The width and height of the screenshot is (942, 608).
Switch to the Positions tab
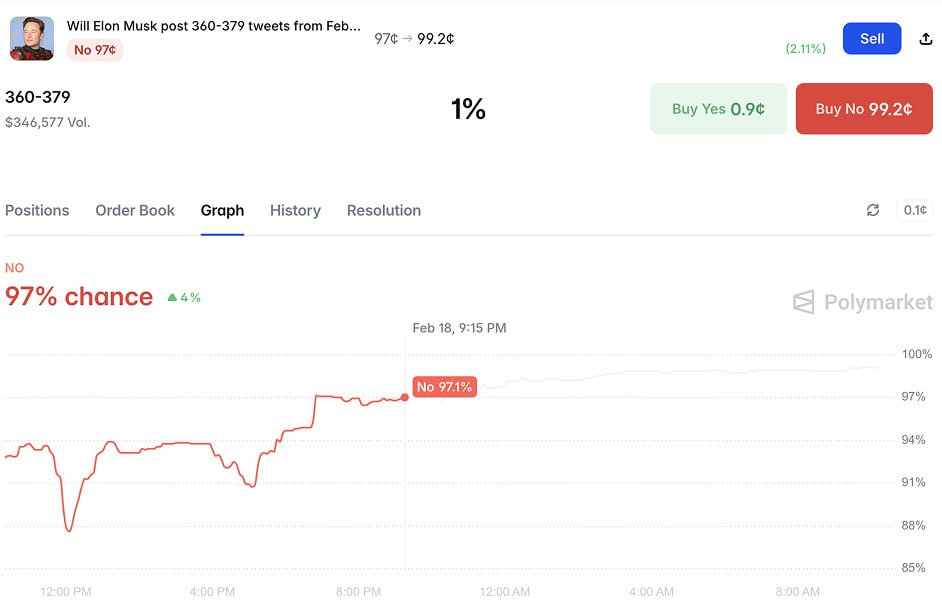pyautogui.click(x=37, y=210)
